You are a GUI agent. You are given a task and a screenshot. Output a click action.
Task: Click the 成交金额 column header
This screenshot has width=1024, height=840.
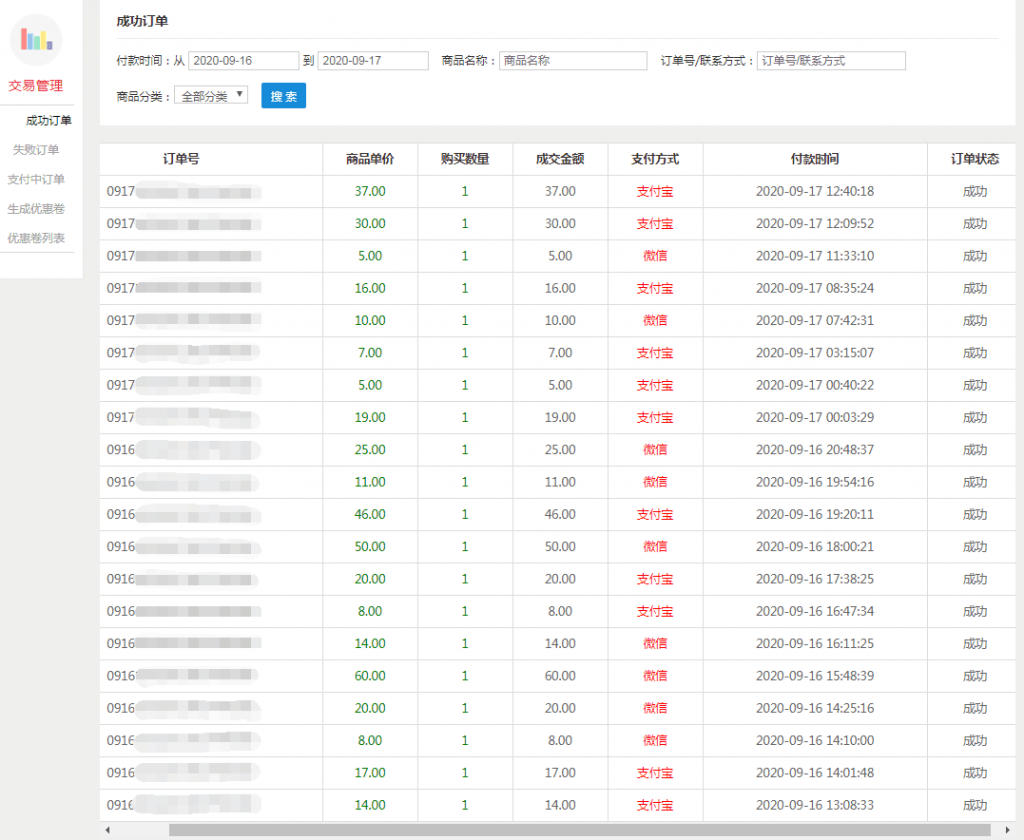pos(560,159)
